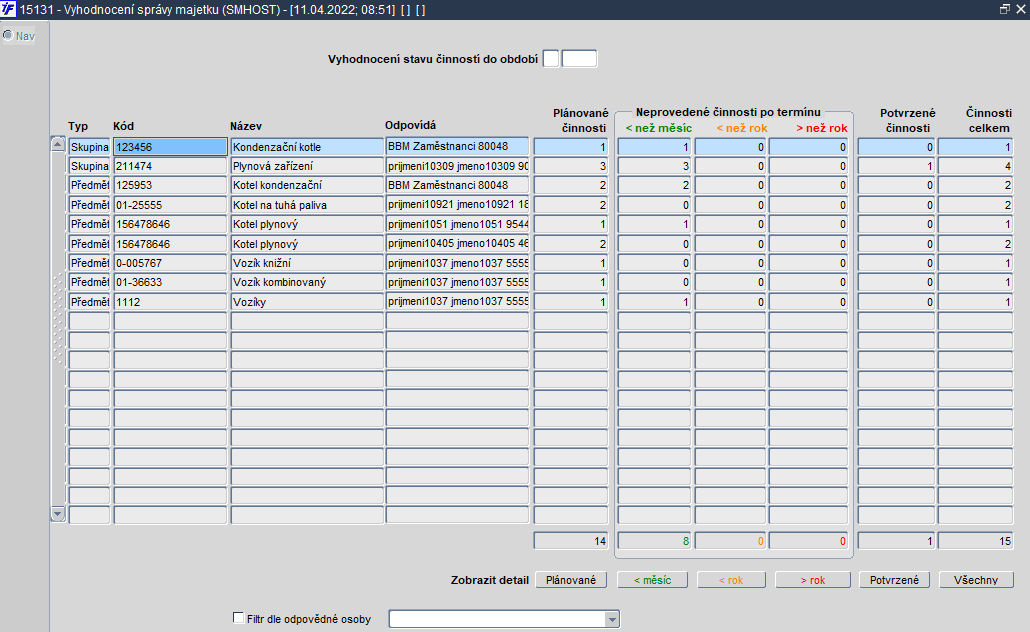Screen dimensions: 1030x632
Task: Click Odpovídá cell prijmeni1051 jmeno1051
Action: 457,224
